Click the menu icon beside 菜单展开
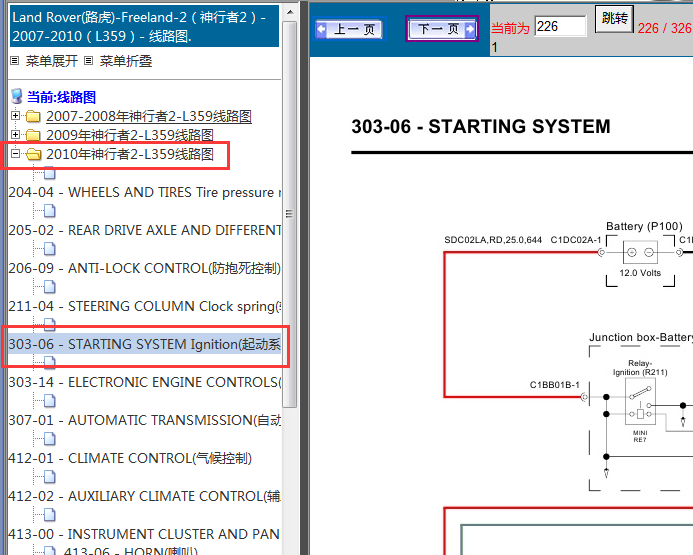693x555 pixels. click(x=15, y=61)
